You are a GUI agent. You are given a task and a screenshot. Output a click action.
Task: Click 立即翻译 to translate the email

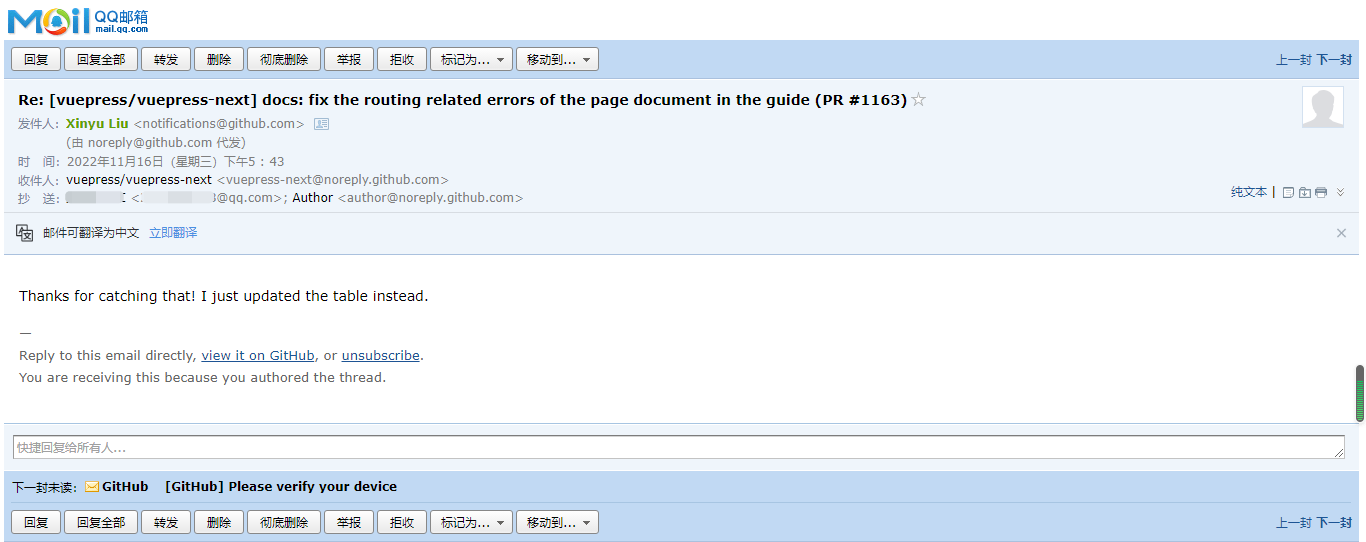pos(173,233)
